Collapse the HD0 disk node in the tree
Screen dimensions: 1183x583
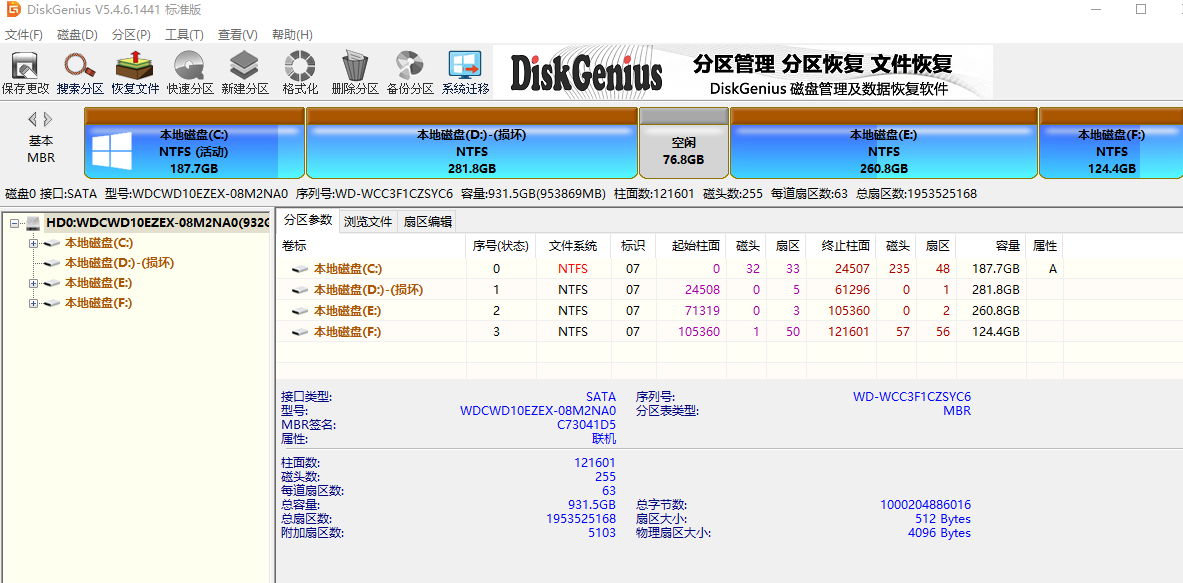coord(14,223)
